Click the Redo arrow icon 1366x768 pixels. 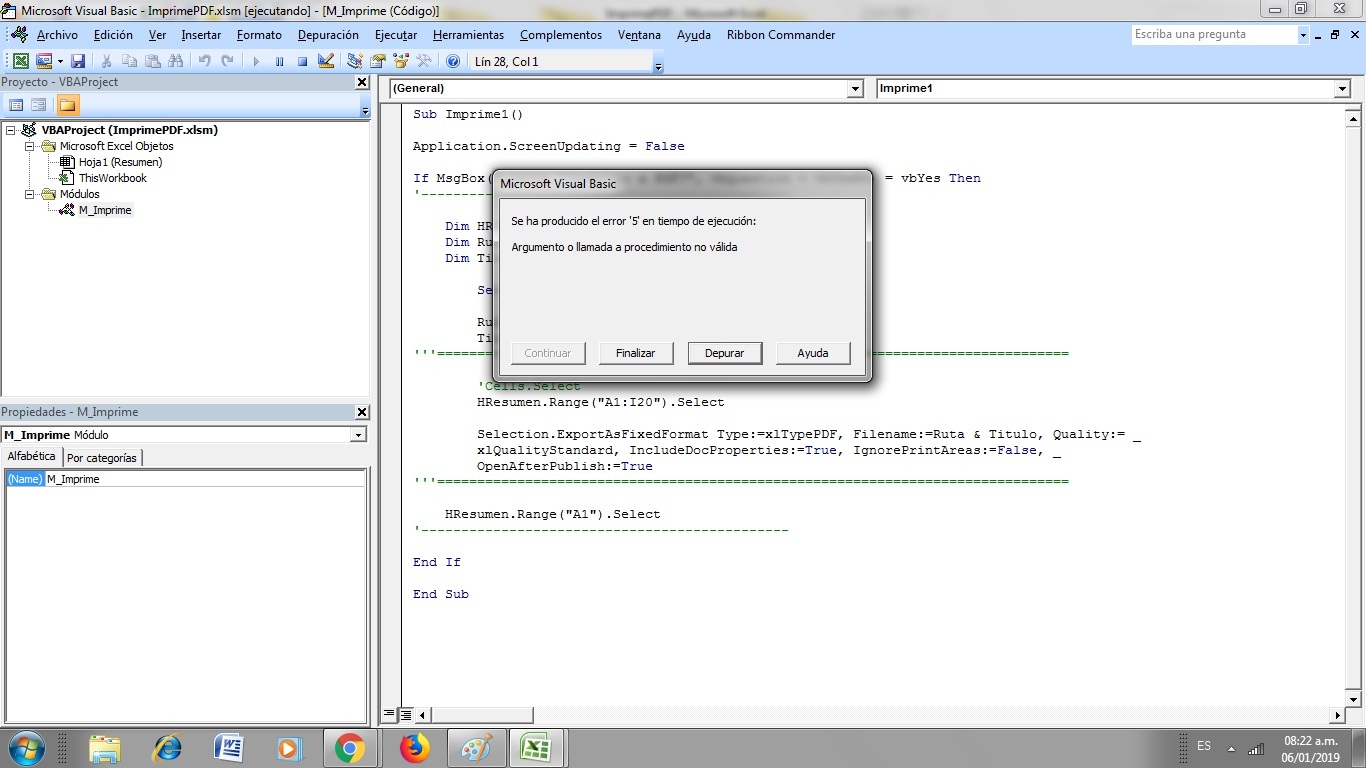pyautogui.click(x=227, y=61)
